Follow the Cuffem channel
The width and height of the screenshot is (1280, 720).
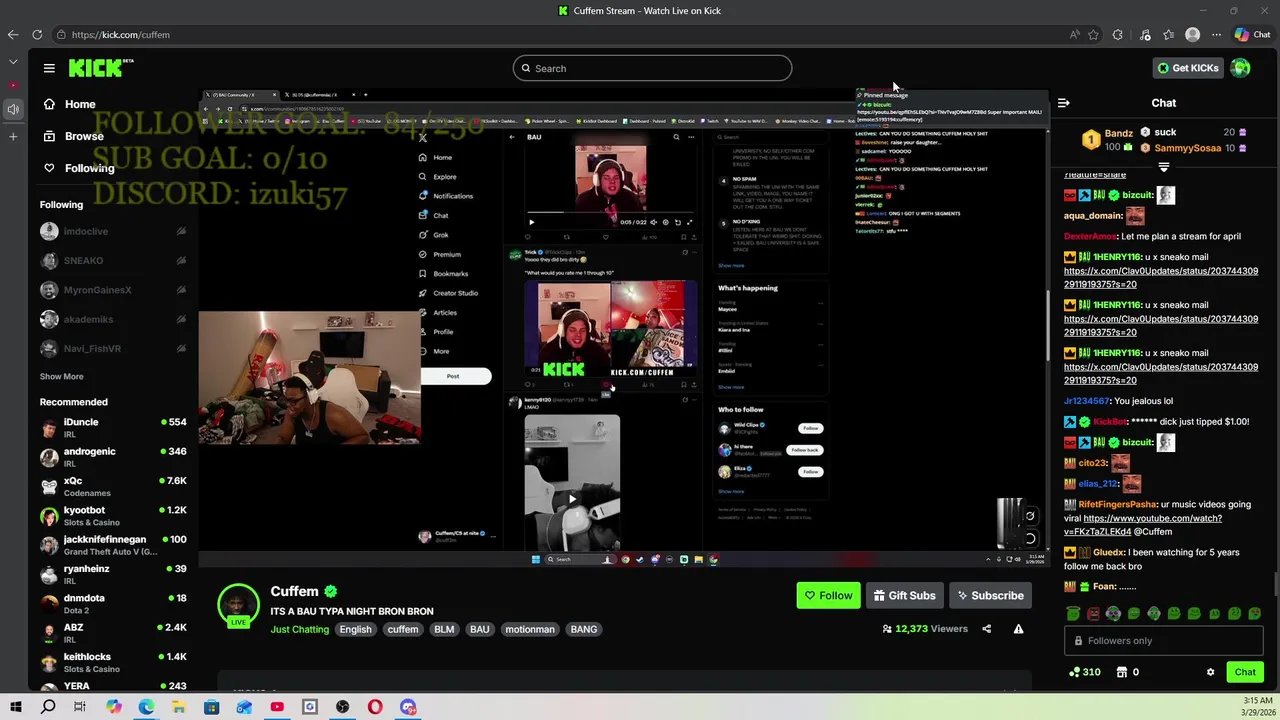click(x=828, y=595)
